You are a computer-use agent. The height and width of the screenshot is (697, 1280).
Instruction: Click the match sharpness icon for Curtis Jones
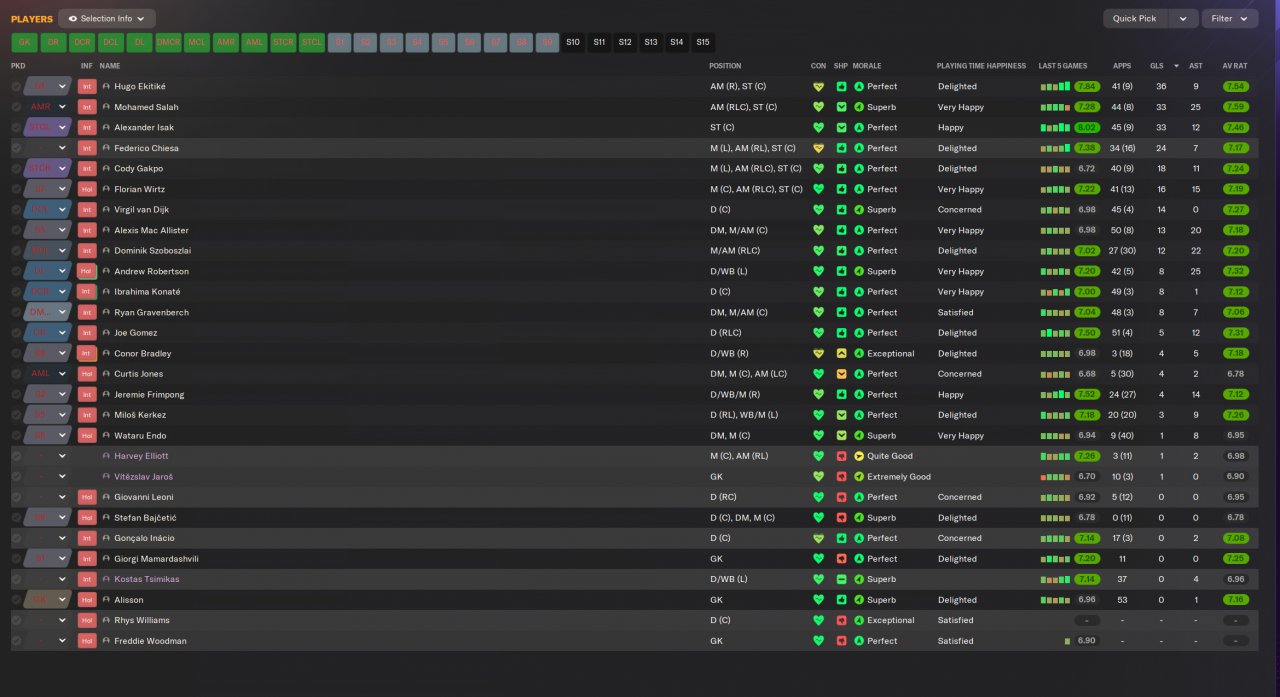[841, 374]
